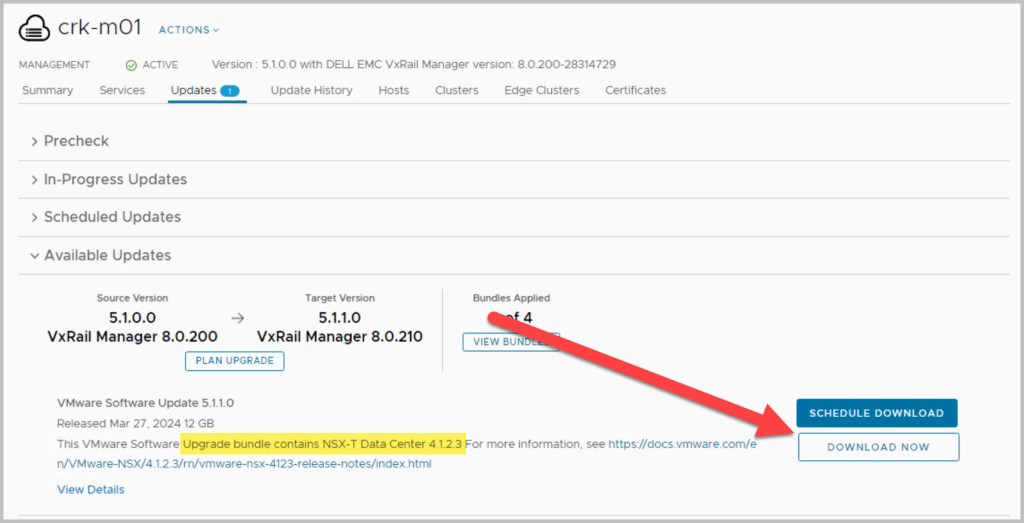Open the Certificates tab

pyautogui.click(x=635, y=90)
